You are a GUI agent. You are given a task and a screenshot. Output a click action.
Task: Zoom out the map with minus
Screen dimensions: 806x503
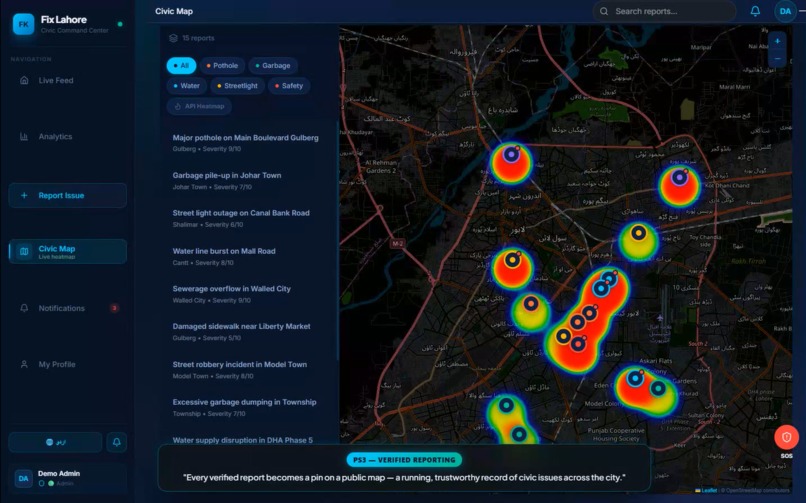pyautogui.click(x=777, y=58)
